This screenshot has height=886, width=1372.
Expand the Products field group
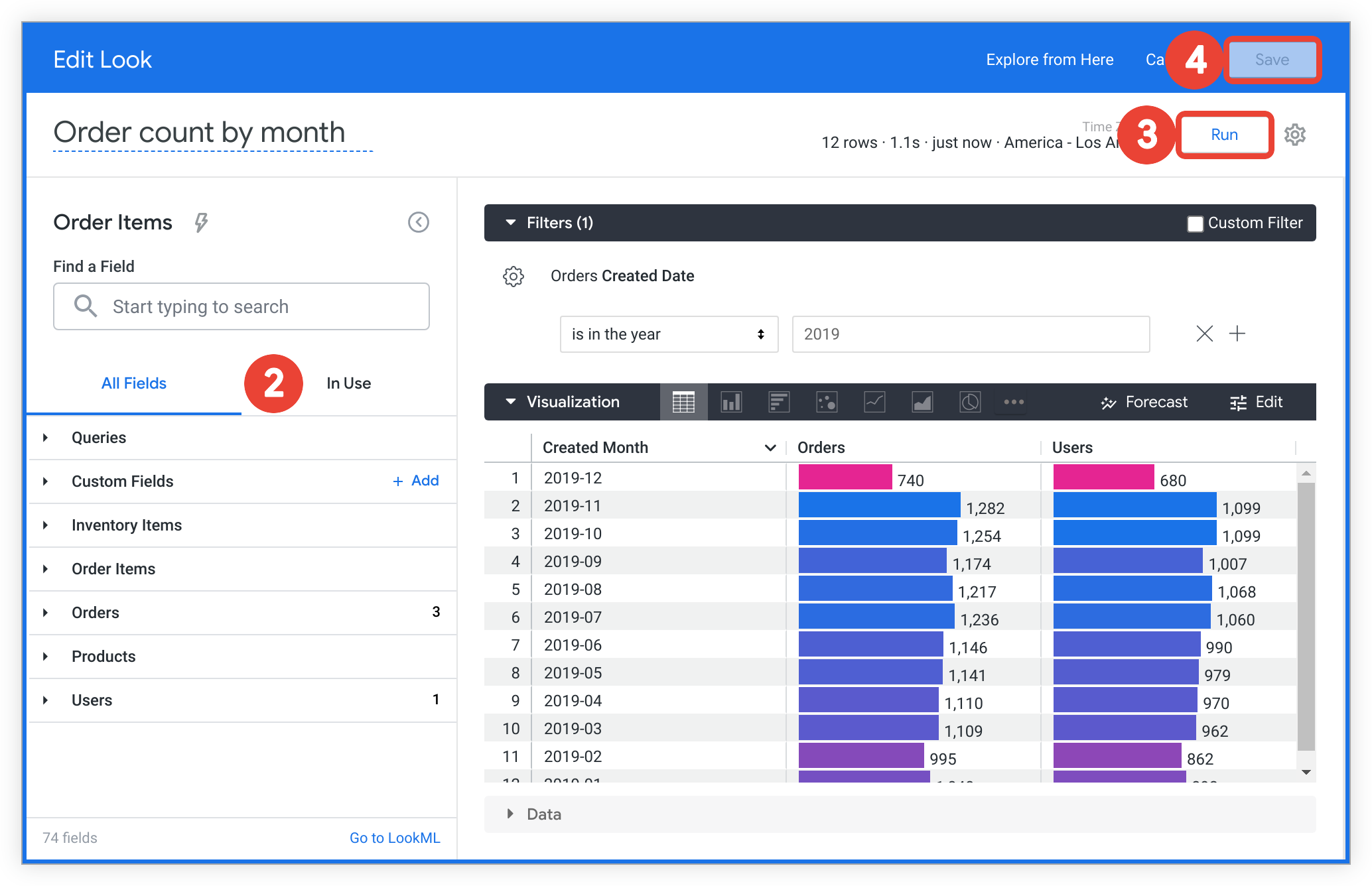45,657
